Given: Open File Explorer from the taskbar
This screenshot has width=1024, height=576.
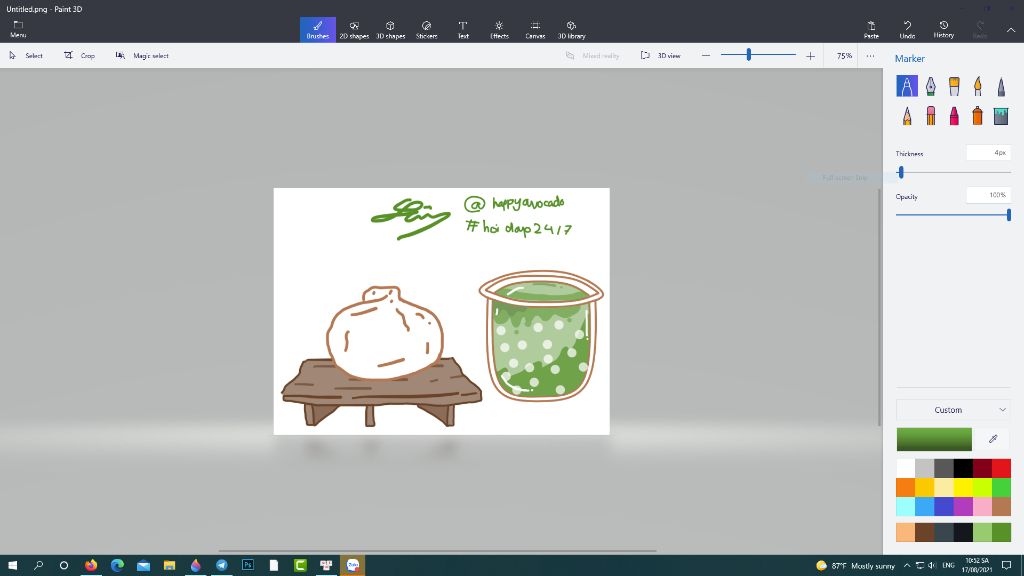Looking at the screenshot, I should tap(169, 565).
